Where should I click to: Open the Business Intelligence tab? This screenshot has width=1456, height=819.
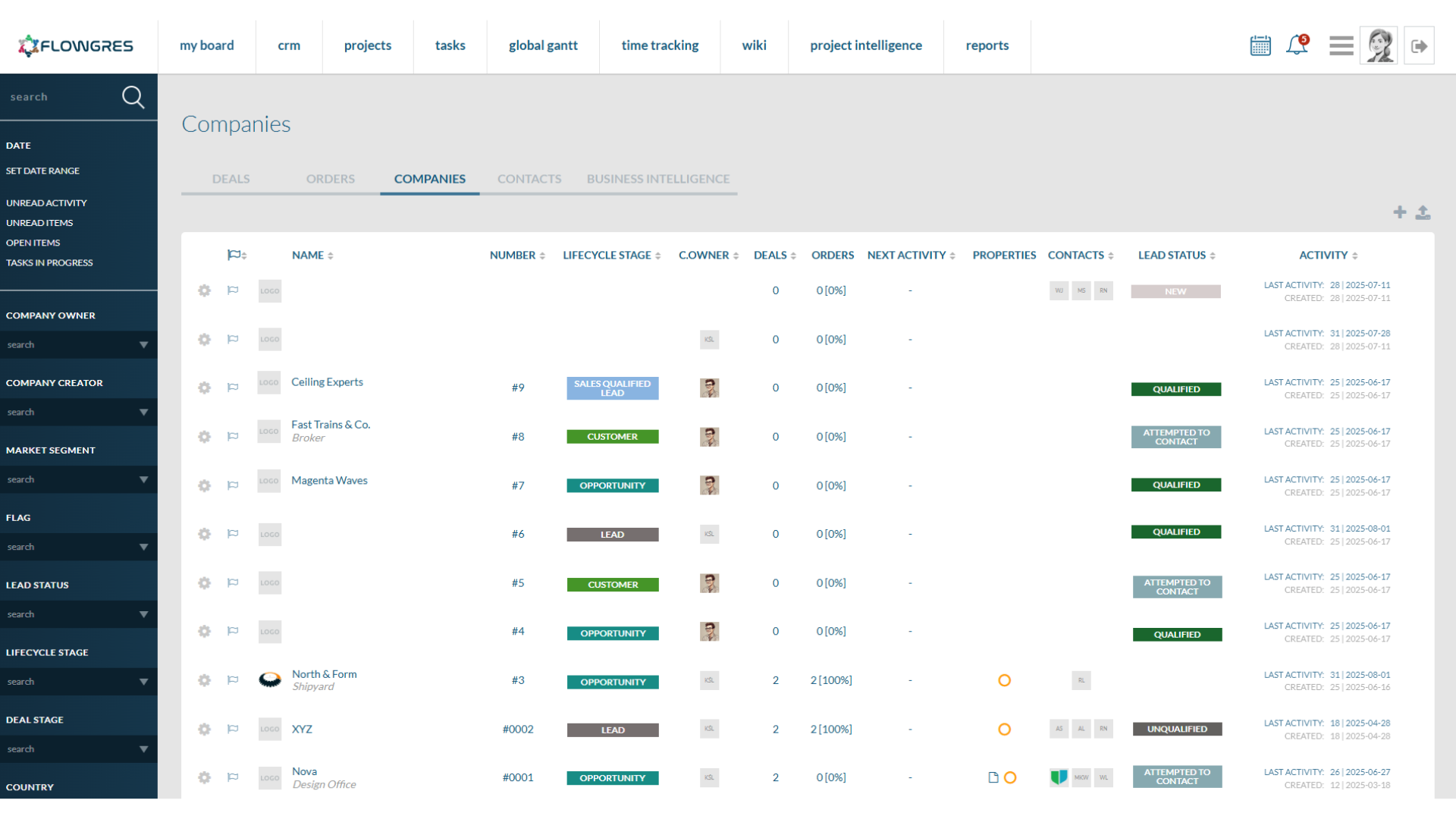pyautogui.click(x=658, y=179)
